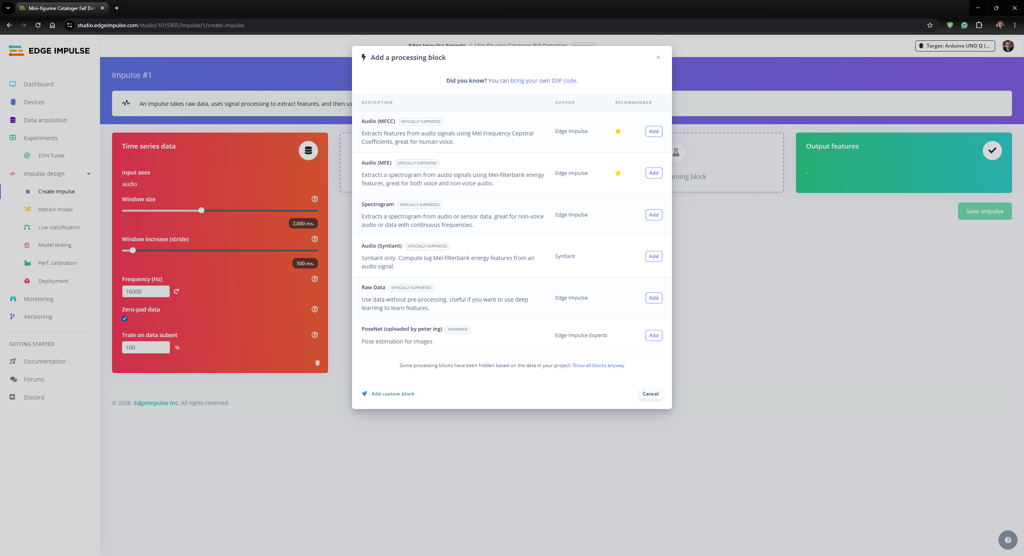Open Discord link in sidebar
The height and width of the screenshot is (556, 1024).
click(x=34, y=397)
